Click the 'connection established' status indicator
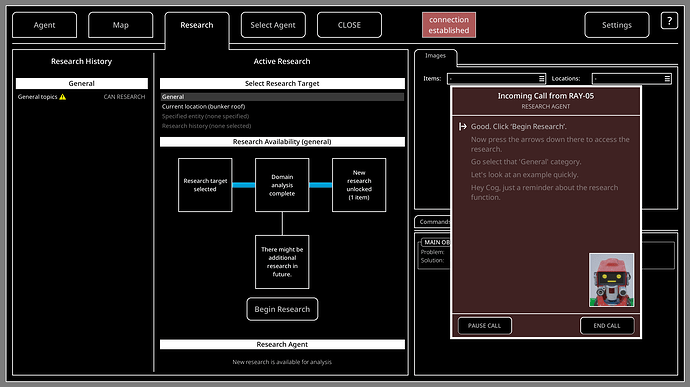Viewport: 690px width, 387px height. click(449, 25)
